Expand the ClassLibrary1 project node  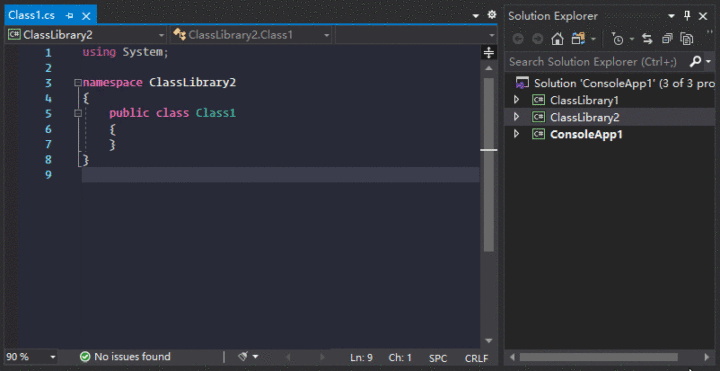pyautogui.click(x=516, y=100)
